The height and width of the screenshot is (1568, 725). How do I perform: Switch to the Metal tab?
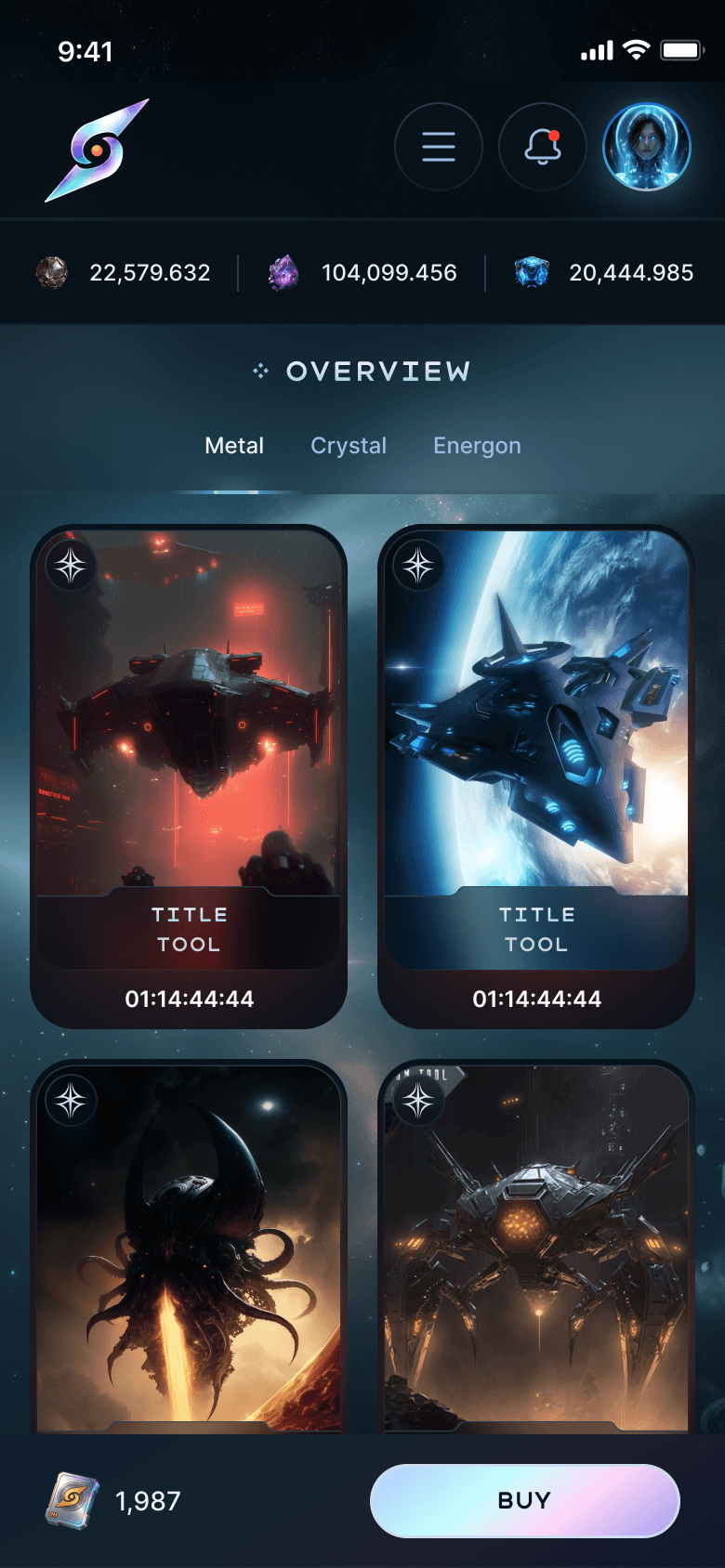pyautogui.click(x=234, y=446)
